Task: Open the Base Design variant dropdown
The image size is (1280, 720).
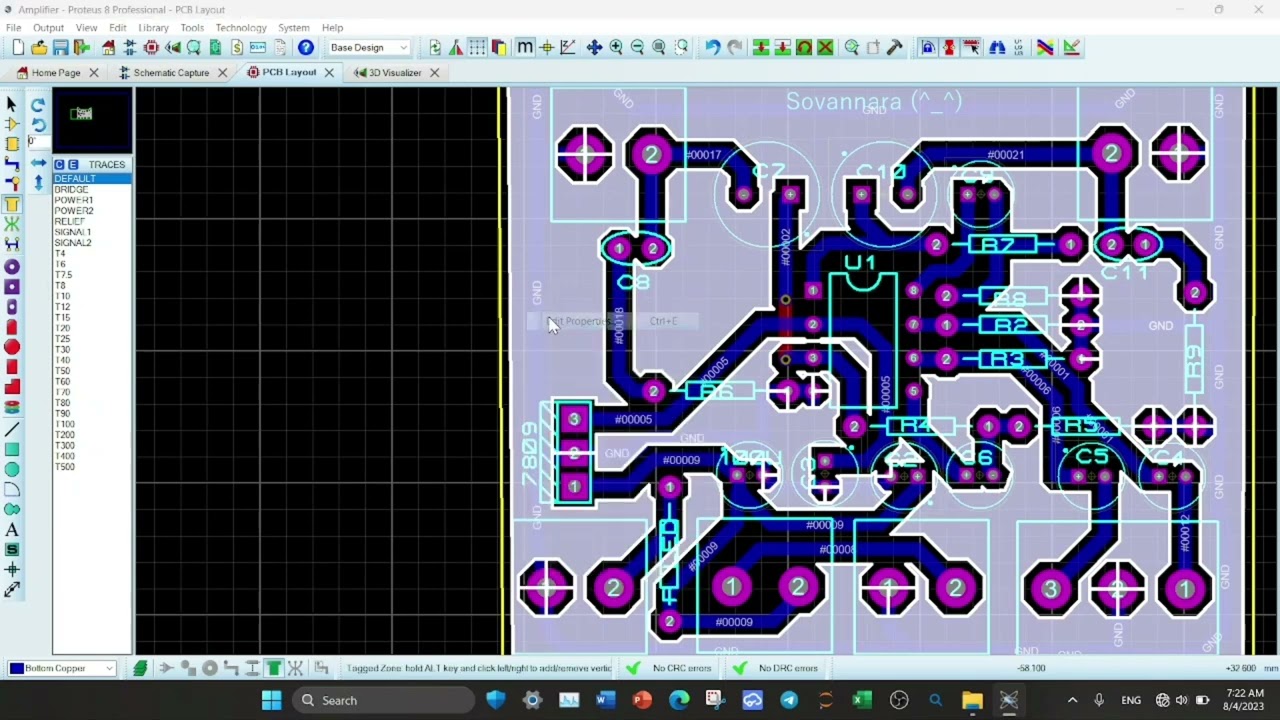Action: pyautogui.click(x=368, y=47)
